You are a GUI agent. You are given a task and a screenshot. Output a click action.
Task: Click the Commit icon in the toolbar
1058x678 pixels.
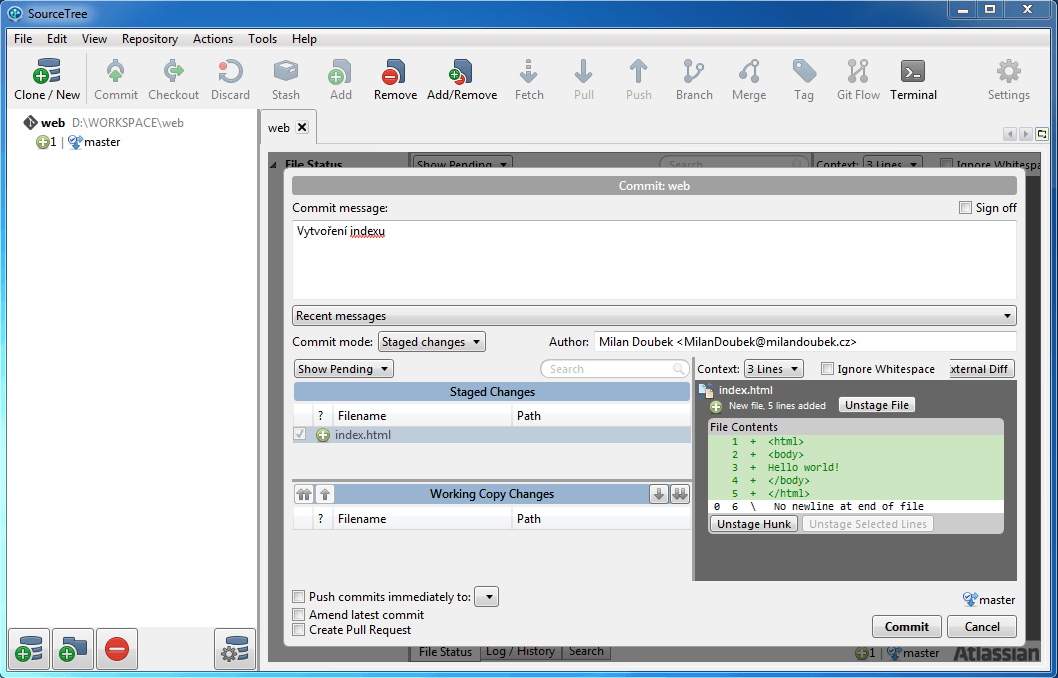(x=116, y=79)
